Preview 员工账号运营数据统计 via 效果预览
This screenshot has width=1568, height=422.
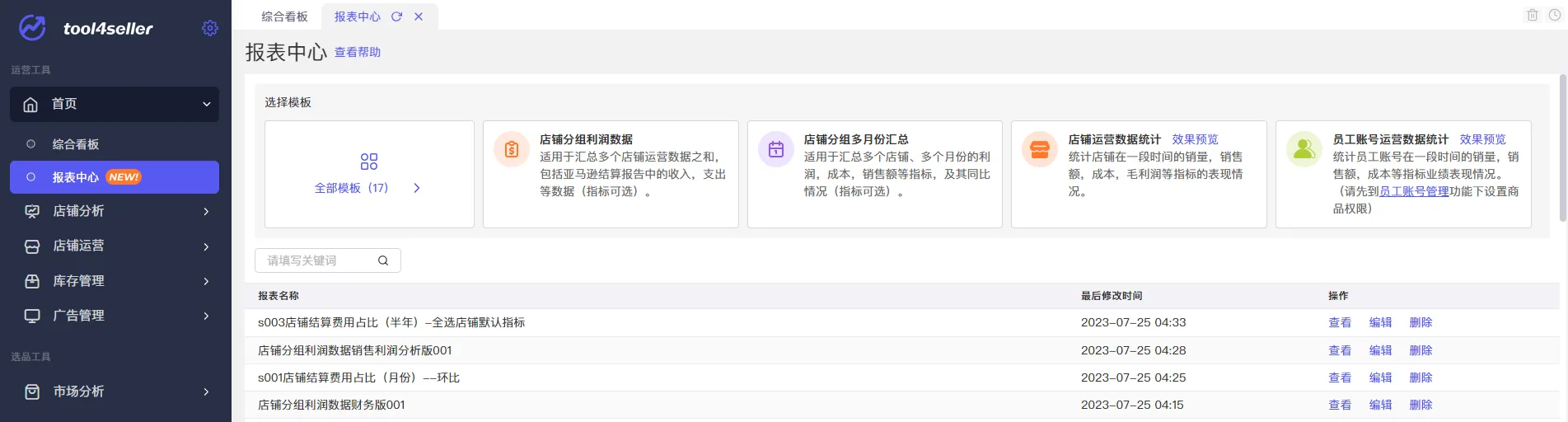[1482, 139]
